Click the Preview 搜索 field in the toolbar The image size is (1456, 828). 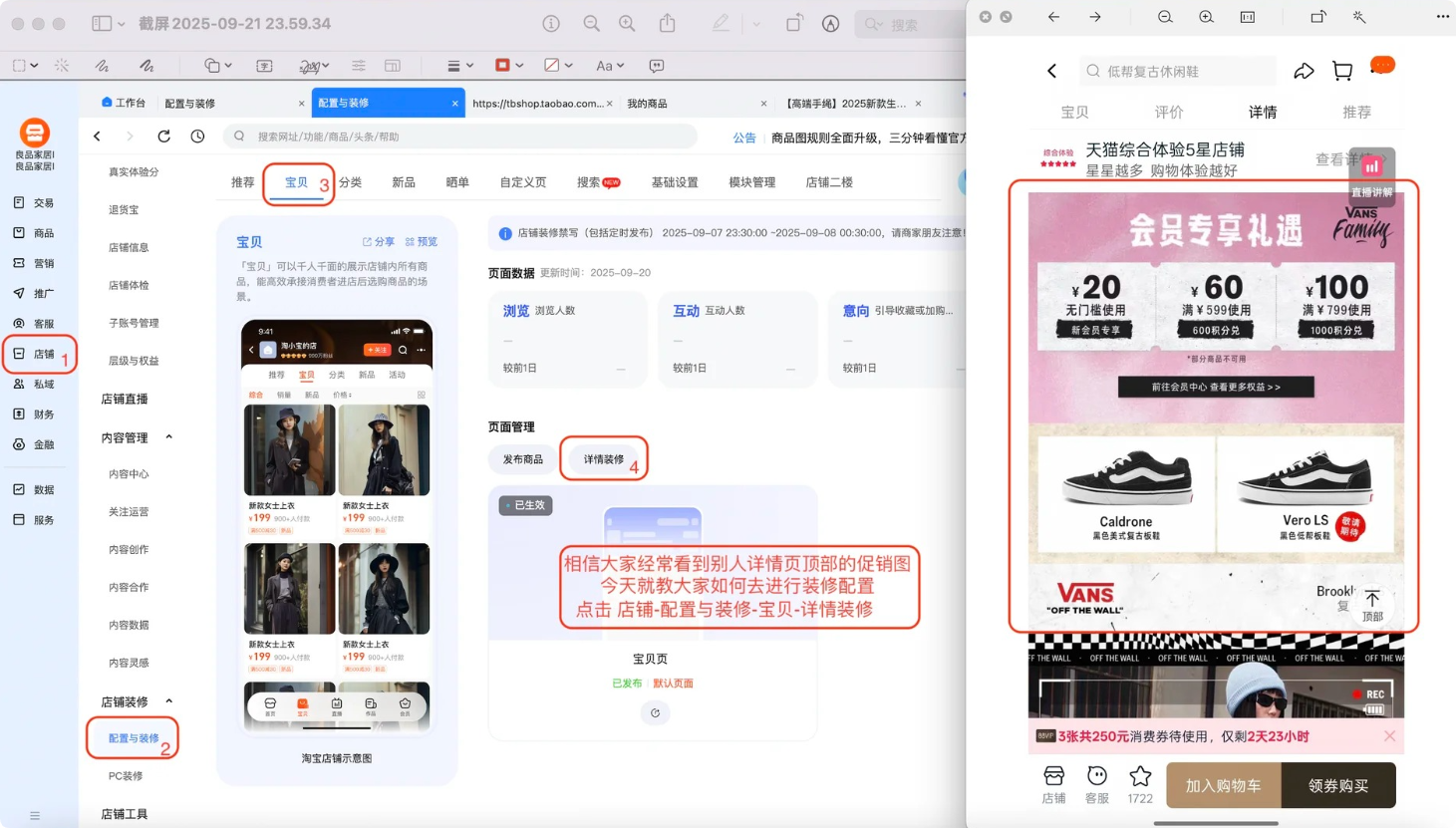click(x=909, y=24)
